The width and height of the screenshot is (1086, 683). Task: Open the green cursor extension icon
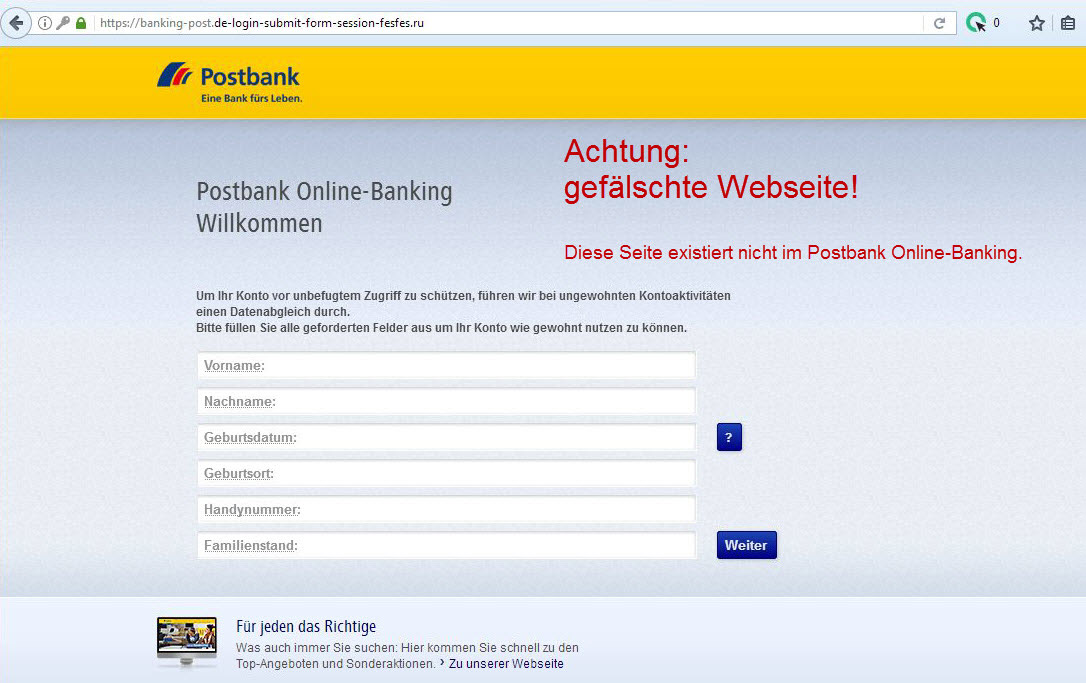[976, 23]
